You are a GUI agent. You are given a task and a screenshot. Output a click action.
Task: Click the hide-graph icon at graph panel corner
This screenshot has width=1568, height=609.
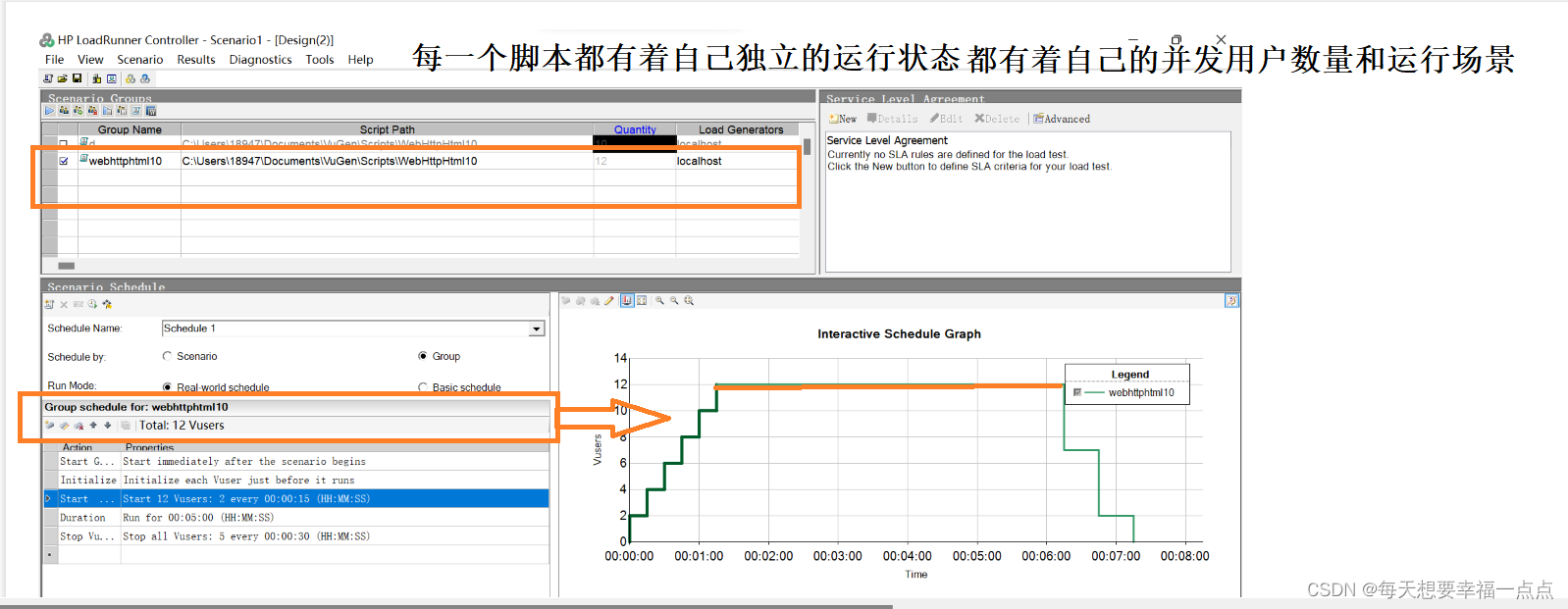[1231, 301]
